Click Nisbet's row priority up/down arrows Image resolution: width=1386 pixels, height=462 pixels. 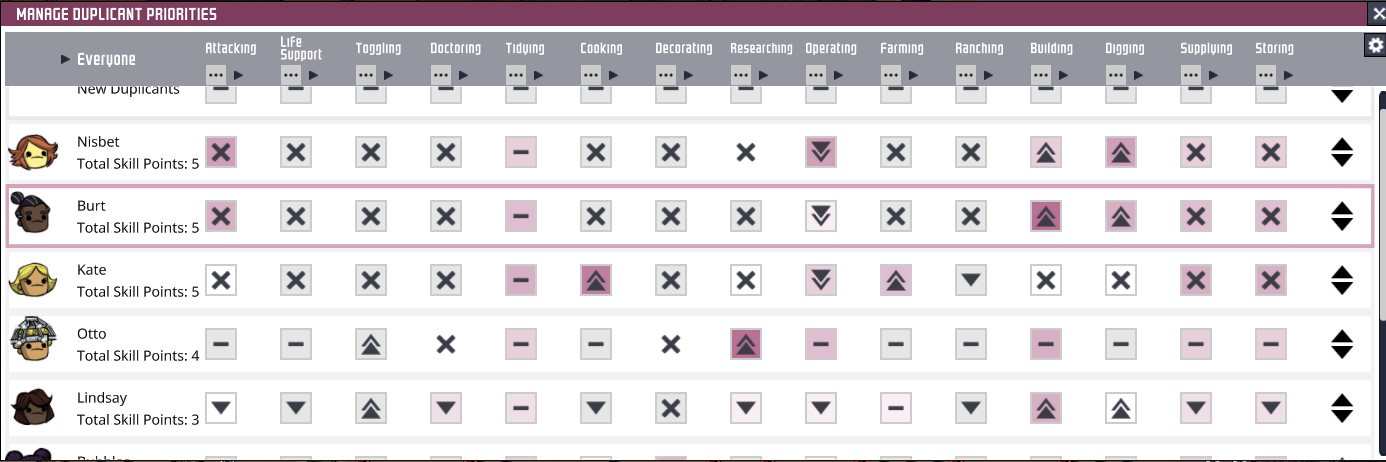[x=1342, y=152]
